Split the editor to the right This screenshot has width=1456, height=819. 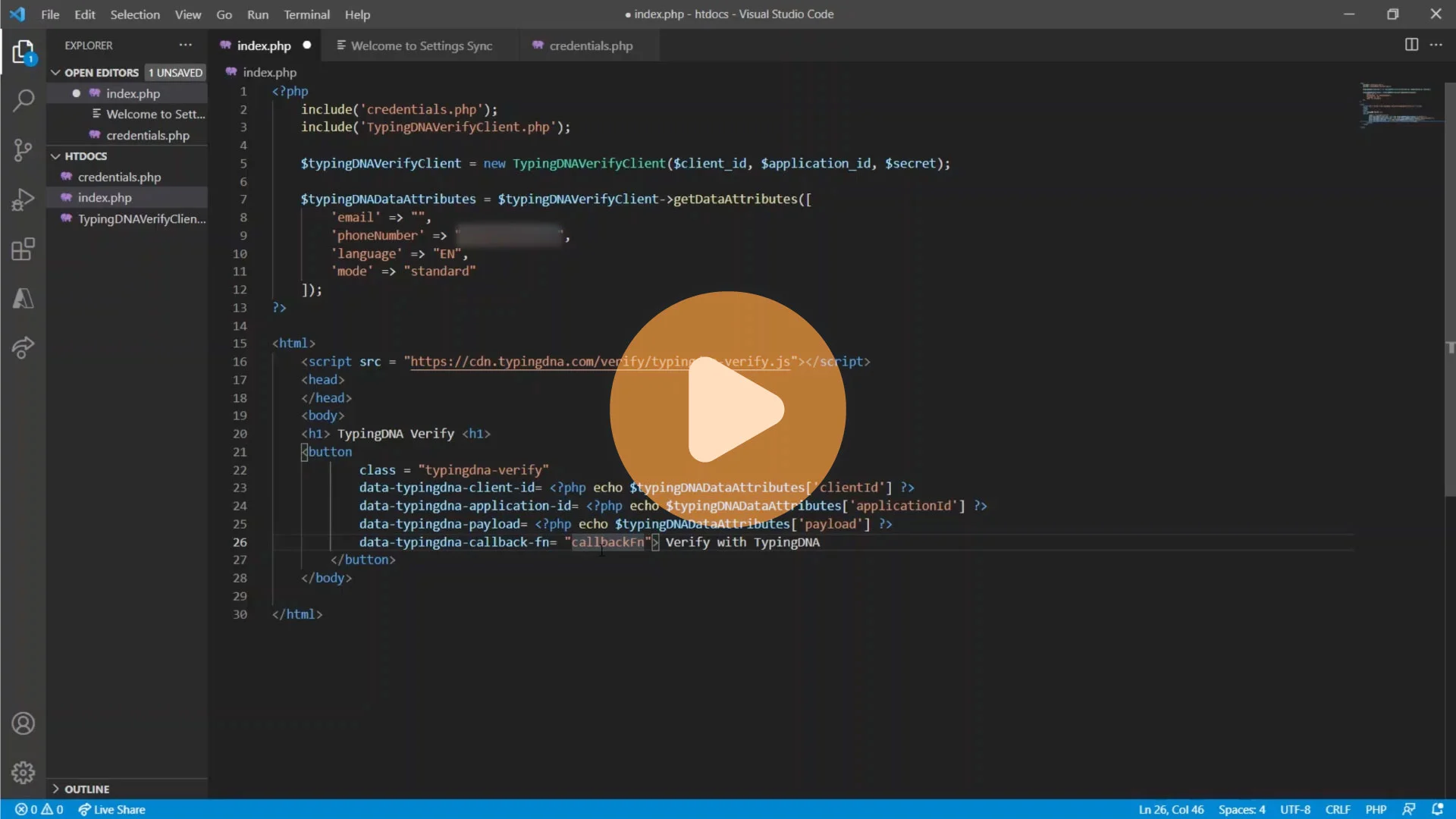pos(1411,45)
